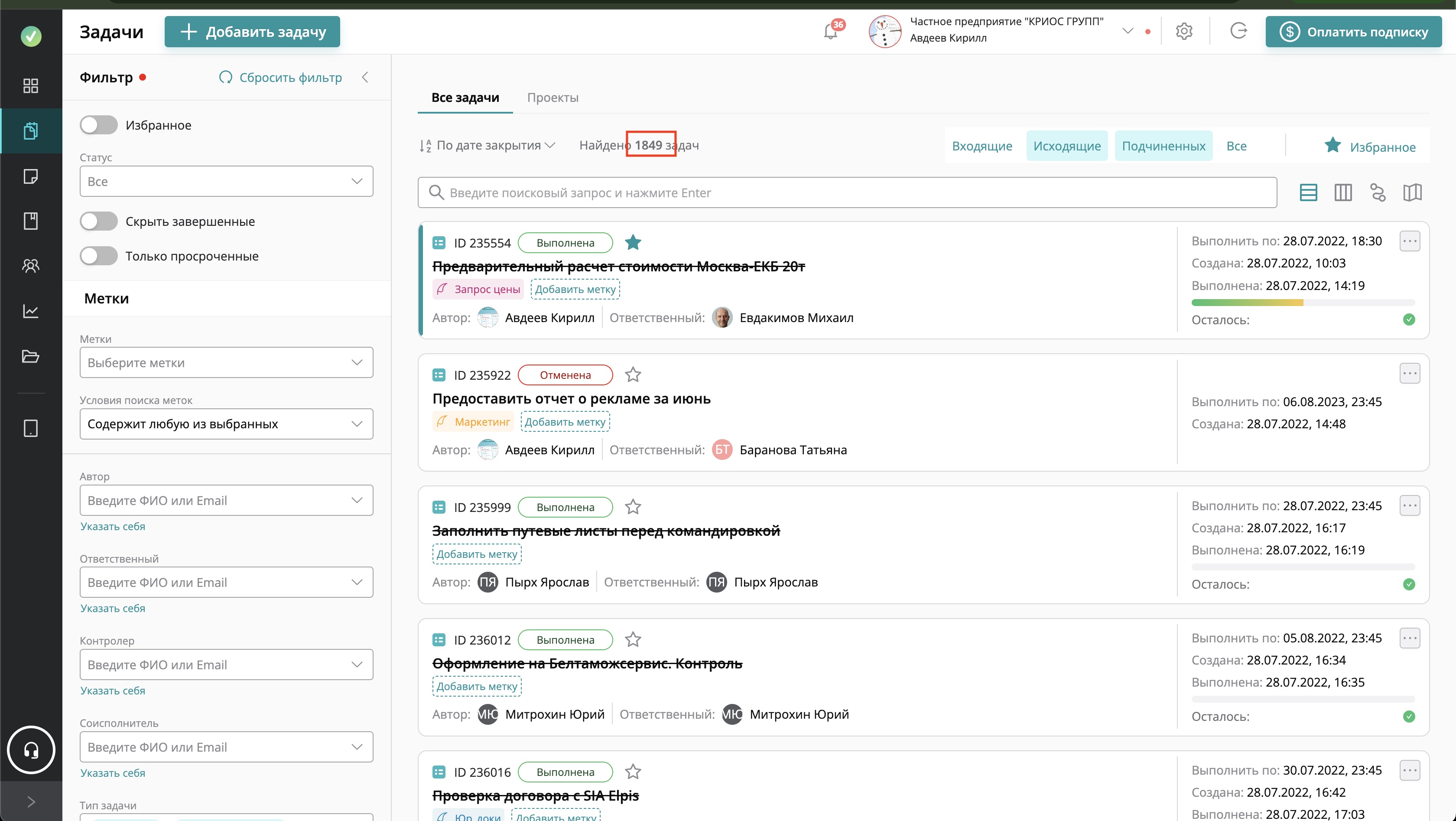Switch to the Проекты tab

point(552,97)
